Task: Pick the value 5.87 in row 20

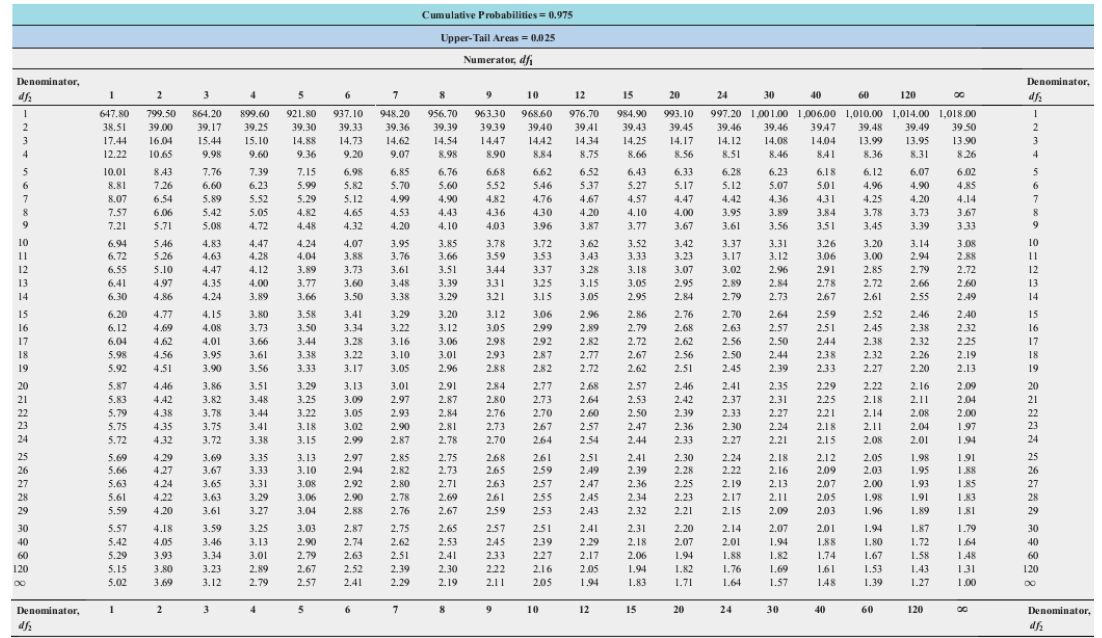Action: point(117,386)
